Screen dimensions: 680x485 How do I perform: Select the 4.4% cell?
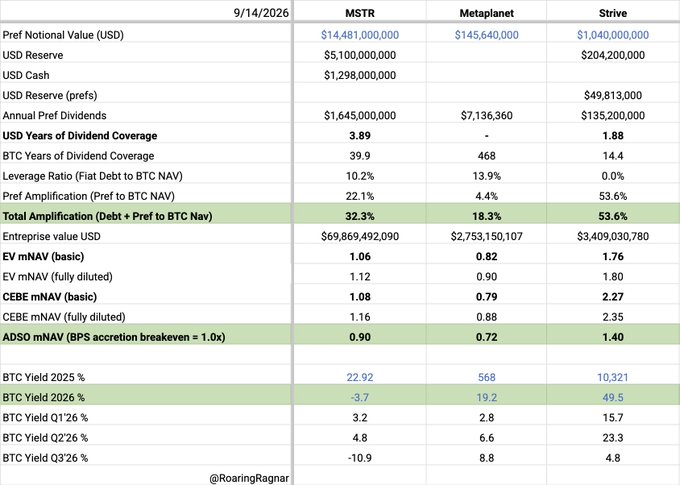[x=487, y=196]
